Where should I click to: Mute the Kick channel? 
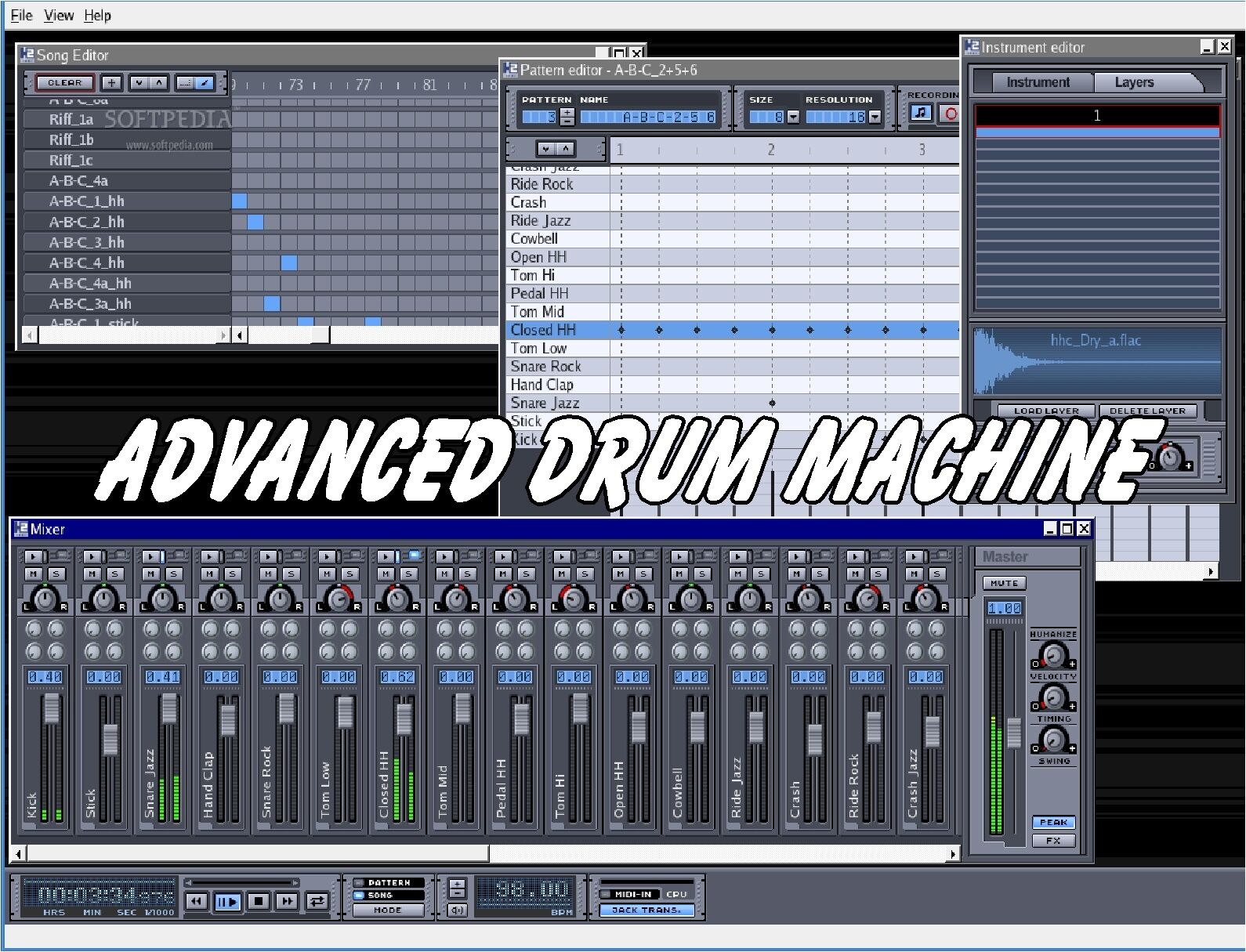[x=34, y=574]
